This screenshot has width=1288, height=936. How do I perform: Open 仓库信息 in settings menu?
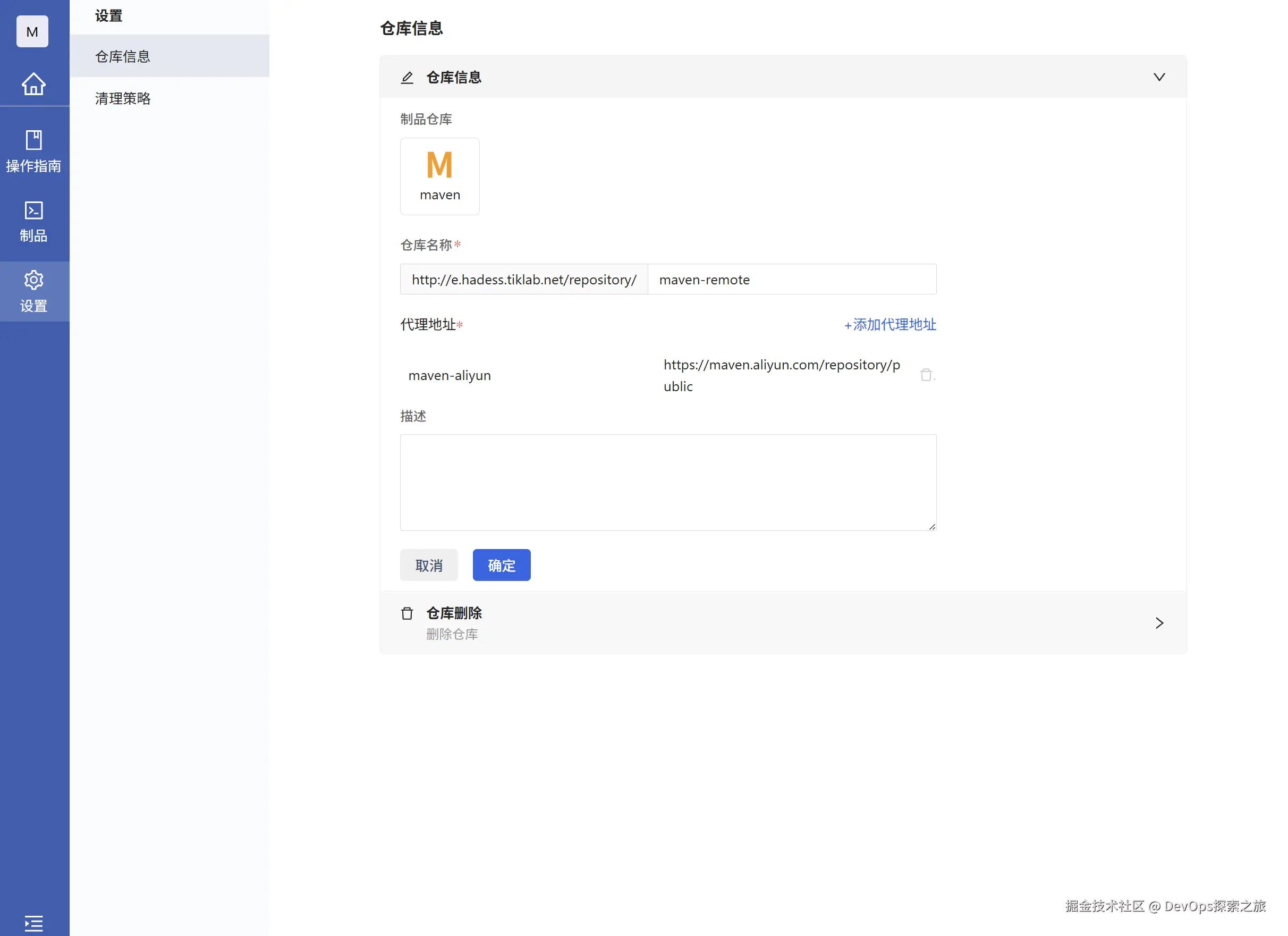click(x=123, y=56)
